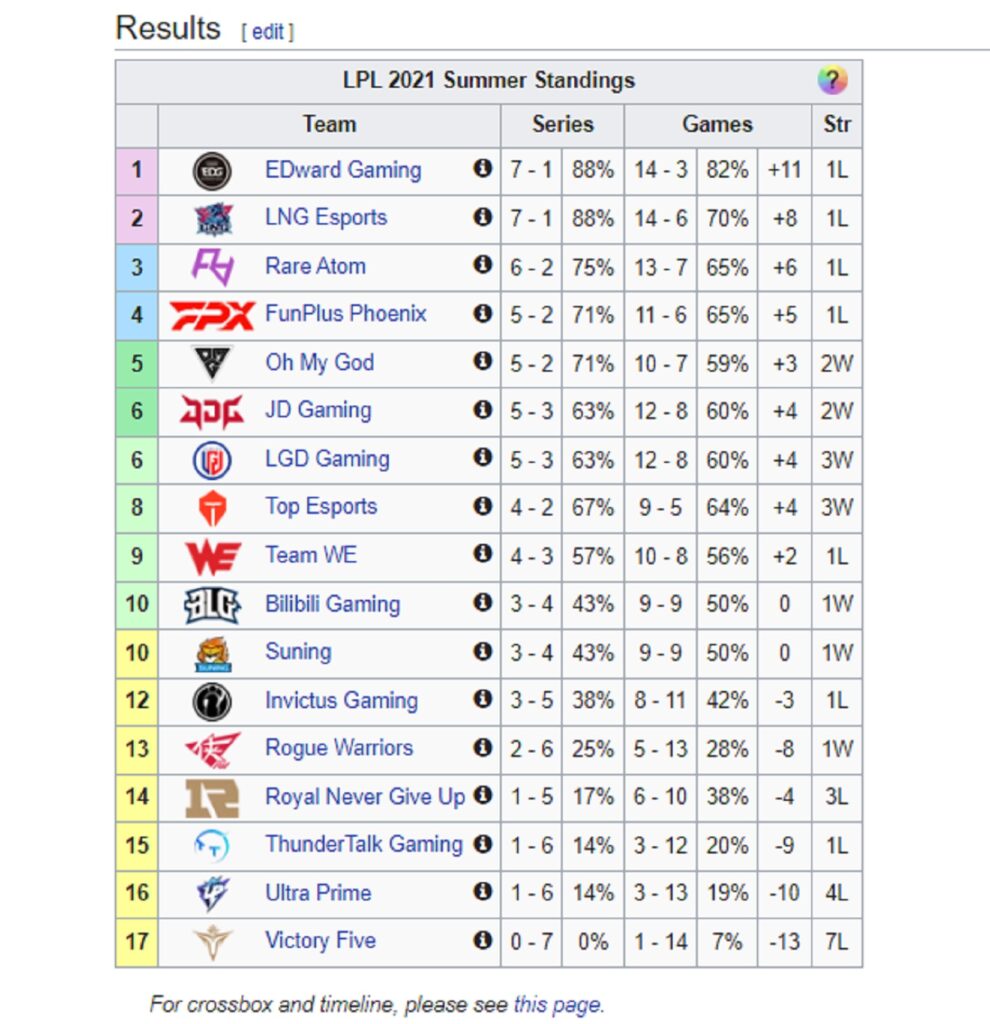Screen dimensions: 990x1024
Task: Open the ThunderTalk Gaming team link
Action: pyautogui.click(x=364, y=844)
